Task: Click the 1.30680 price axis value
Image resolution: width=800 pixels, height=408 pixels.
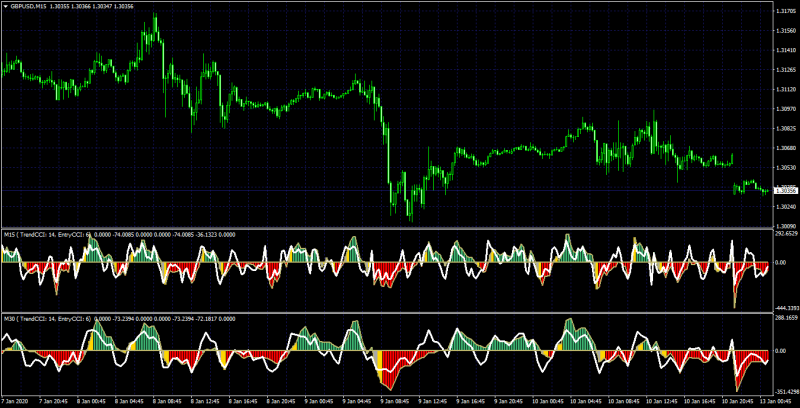Action: 786,148
